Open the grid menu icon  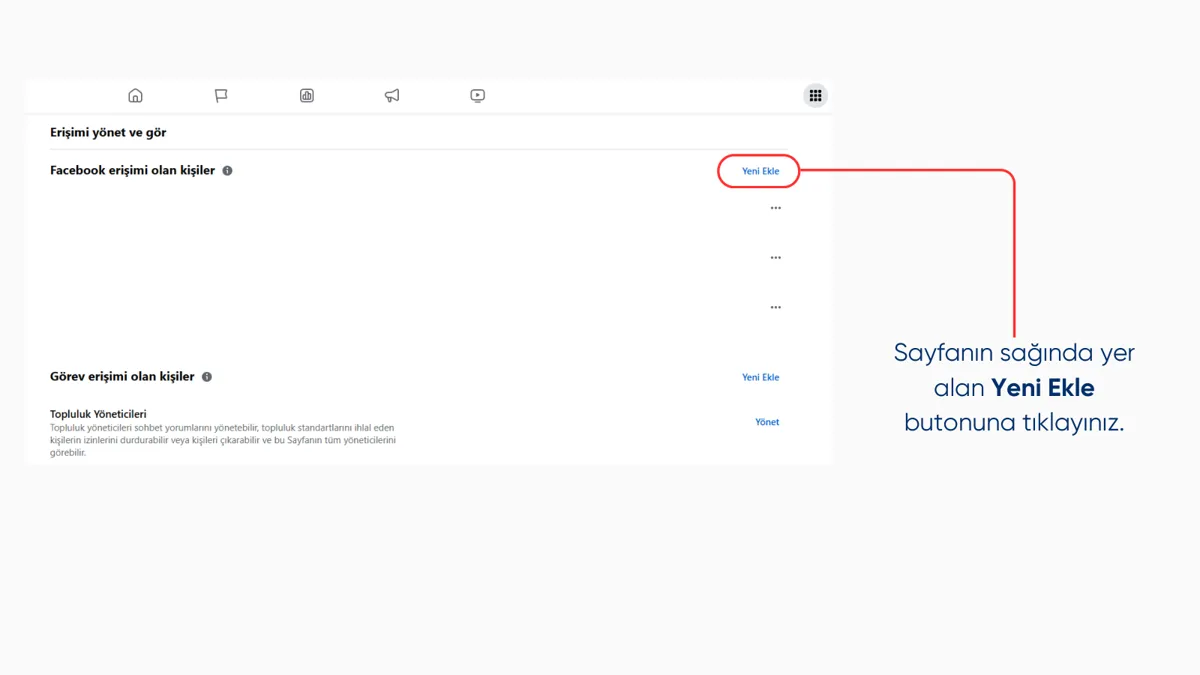click(816, 96)
